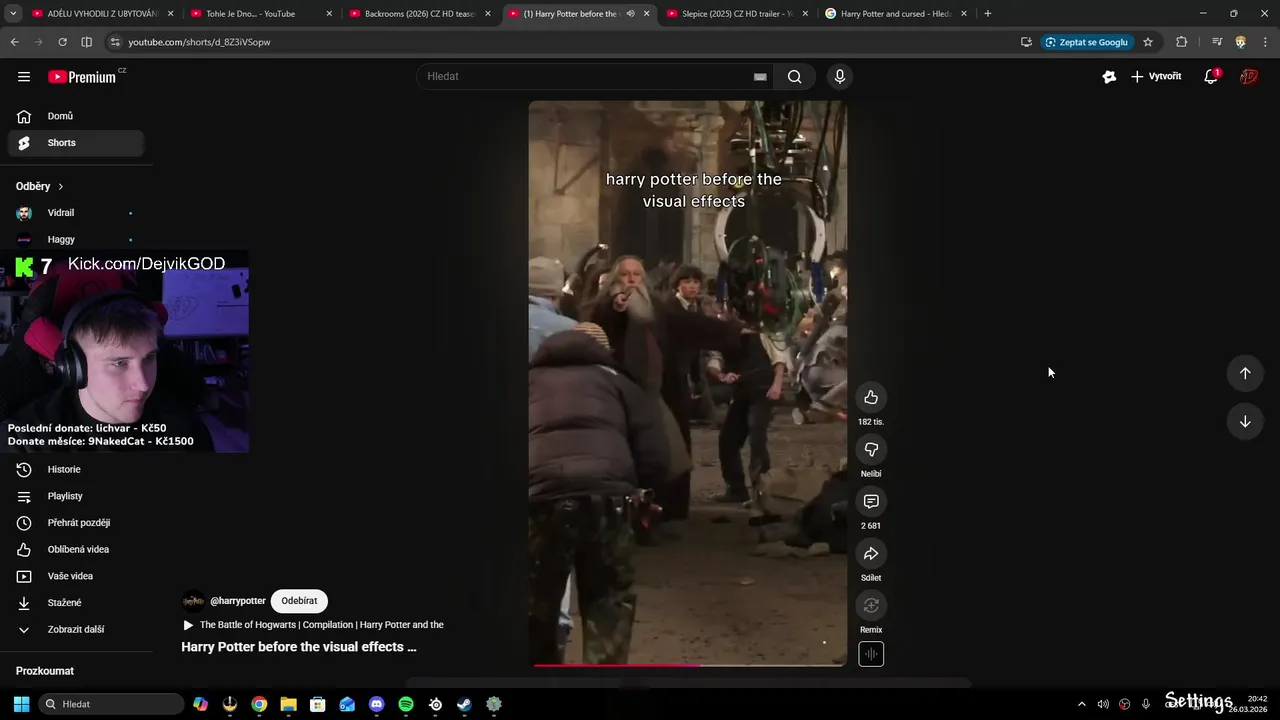Open the notifications bell

coord(1211,77)
